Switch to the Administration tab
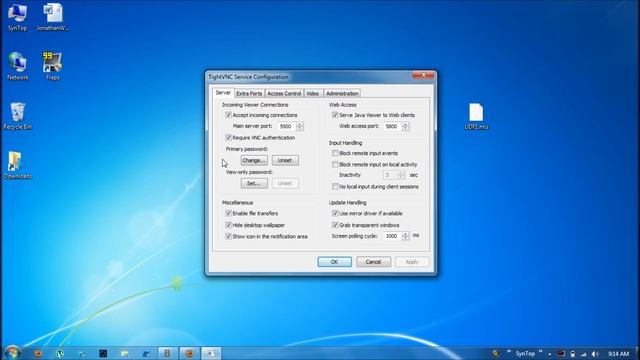This screenshot has height=360, width=640. tap(342, 93)
